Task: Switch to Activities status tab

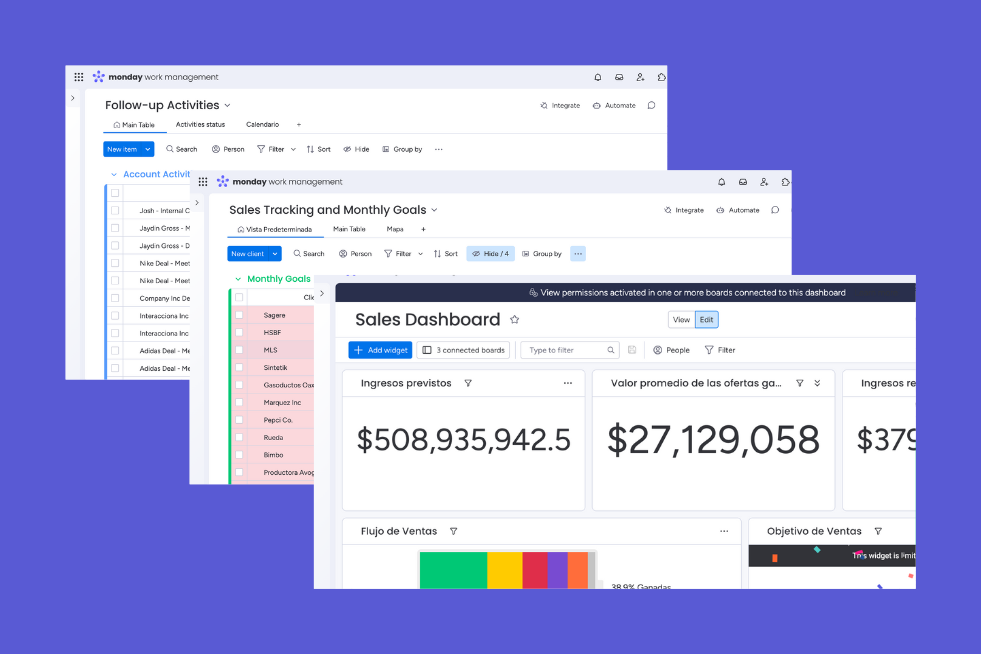Action: pos(200,125)
